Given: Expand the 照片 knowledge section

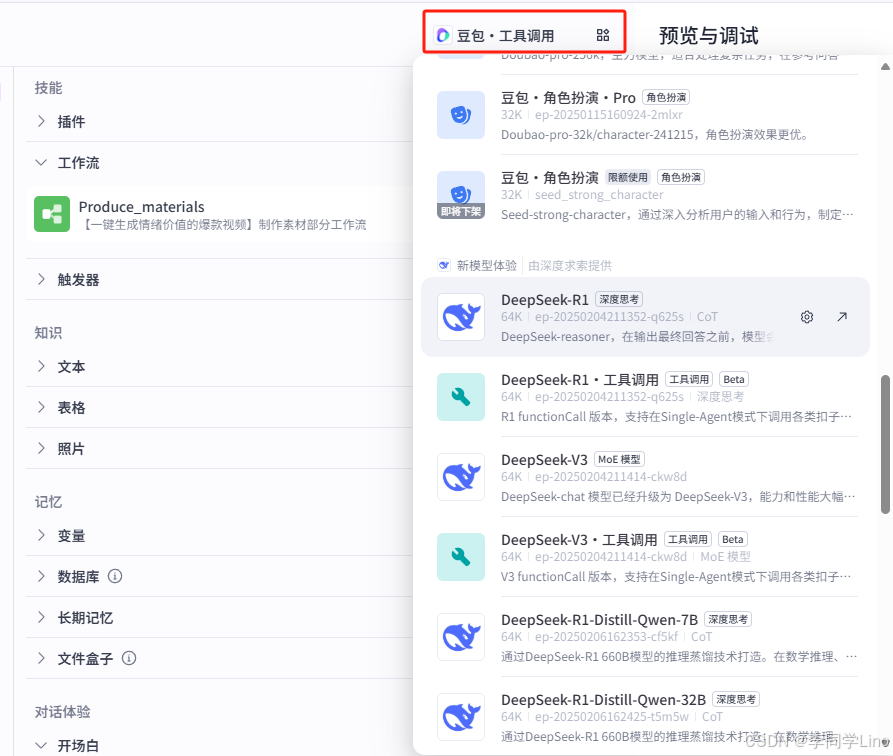Looking at the screenshot, I should pos(41,448).
